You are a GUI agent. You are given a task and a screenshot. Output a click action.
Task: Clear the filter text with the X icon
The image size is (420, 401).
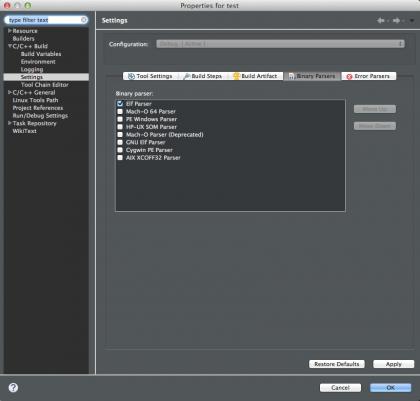(84, 20)
